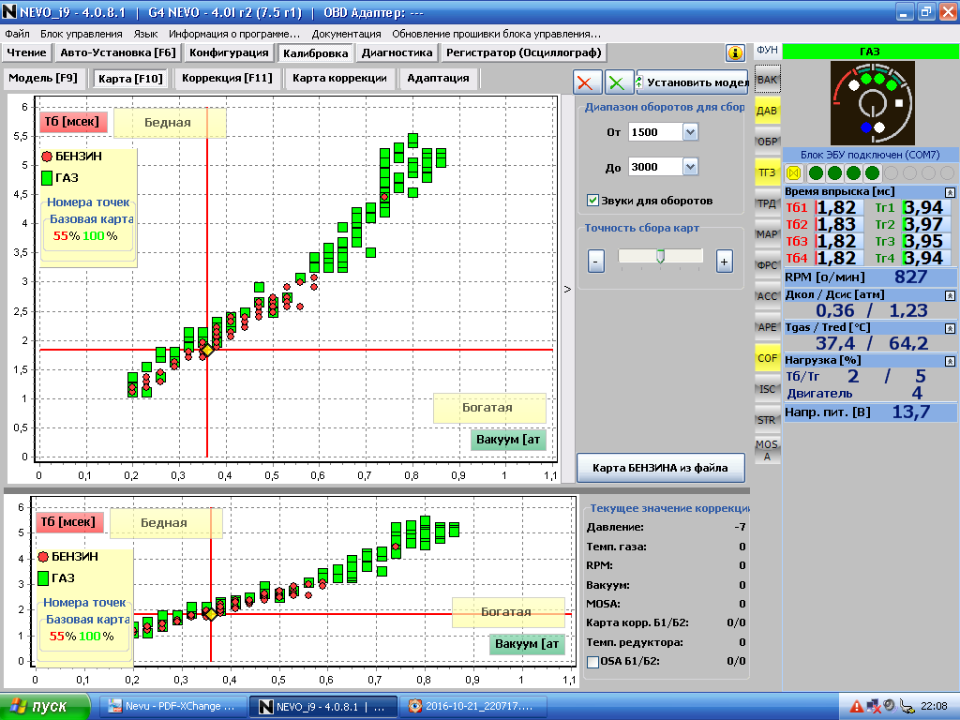Click the yellow info icon
960x720 pixels.
click(735, 53)
